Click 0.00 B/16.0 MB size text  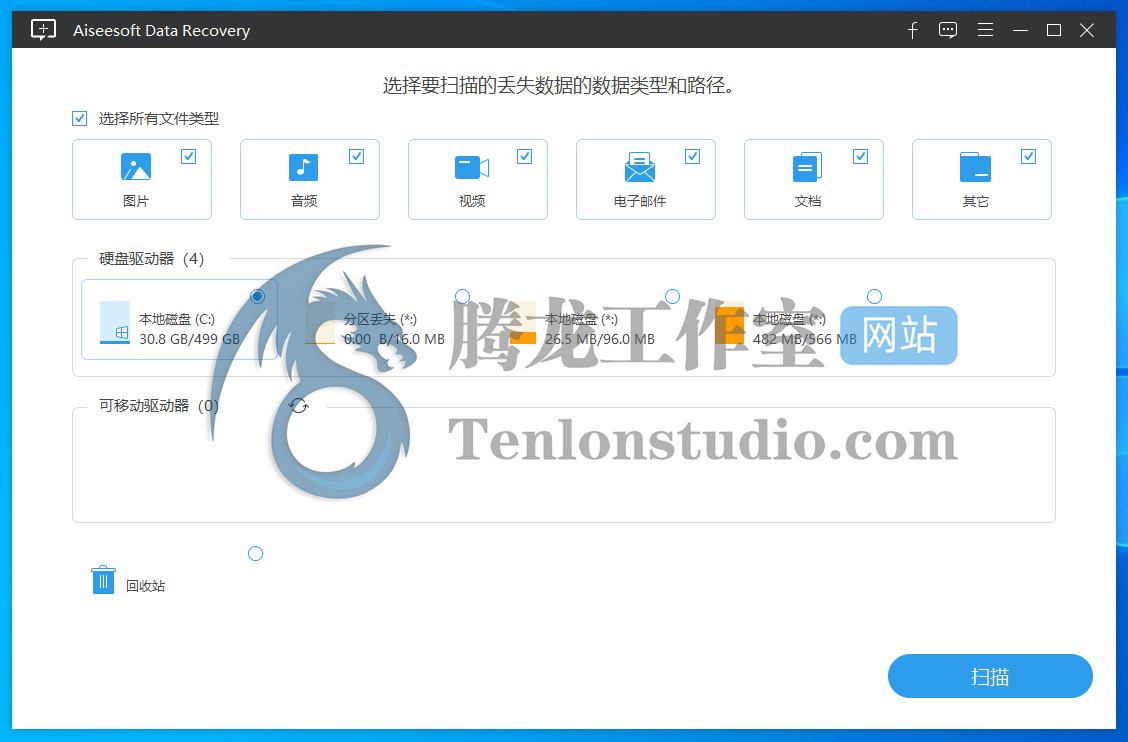[x=394, y=339]
